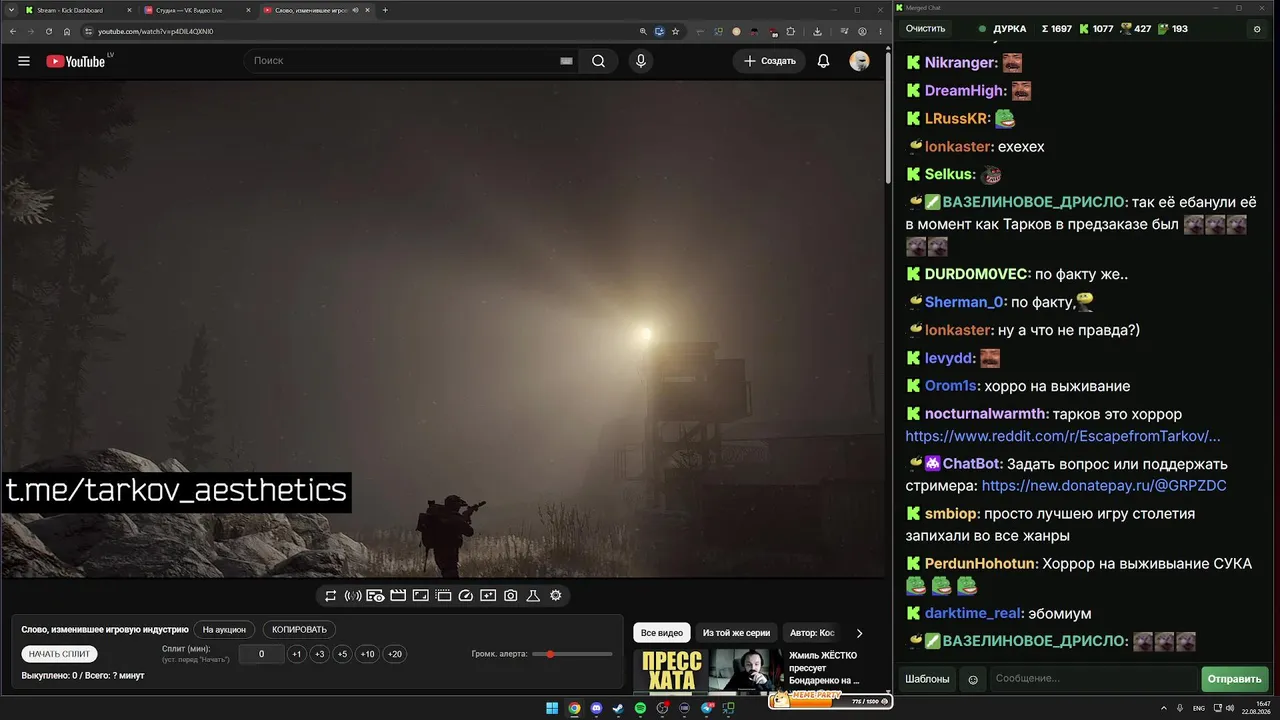This screenshot has height=720, width=1280.
Task: Click the YouTube search magnifier button
Action: pyautogui.click(x=598, y=61)
